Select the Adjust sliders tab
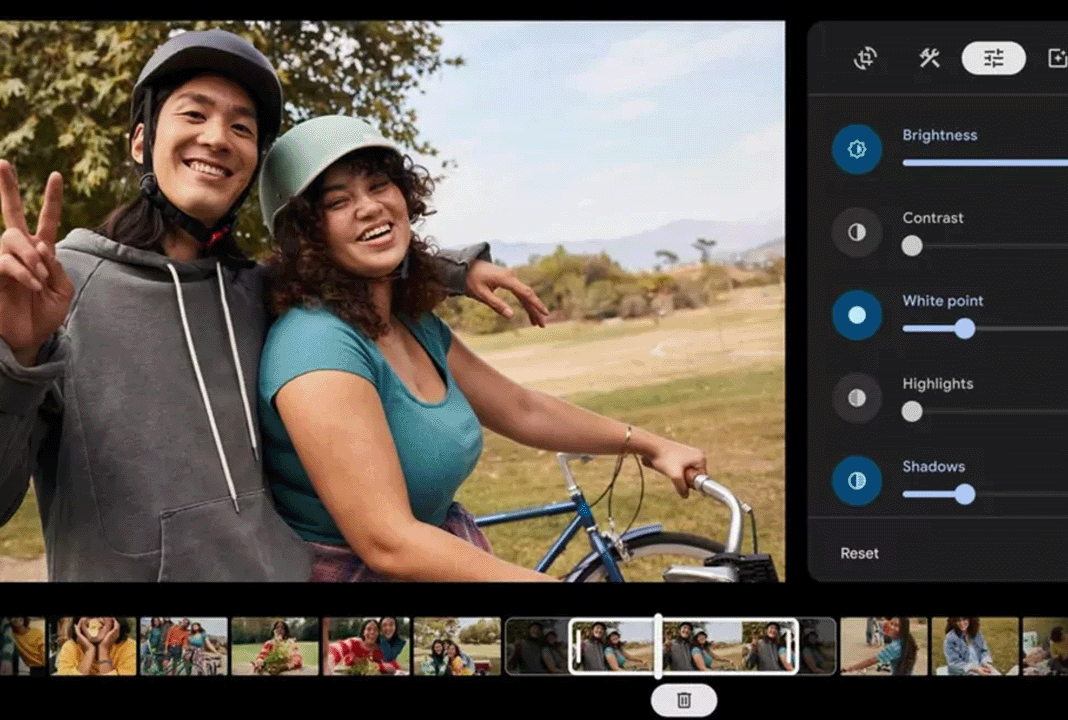Screen dimensions: 1068x720 point(993,59)
